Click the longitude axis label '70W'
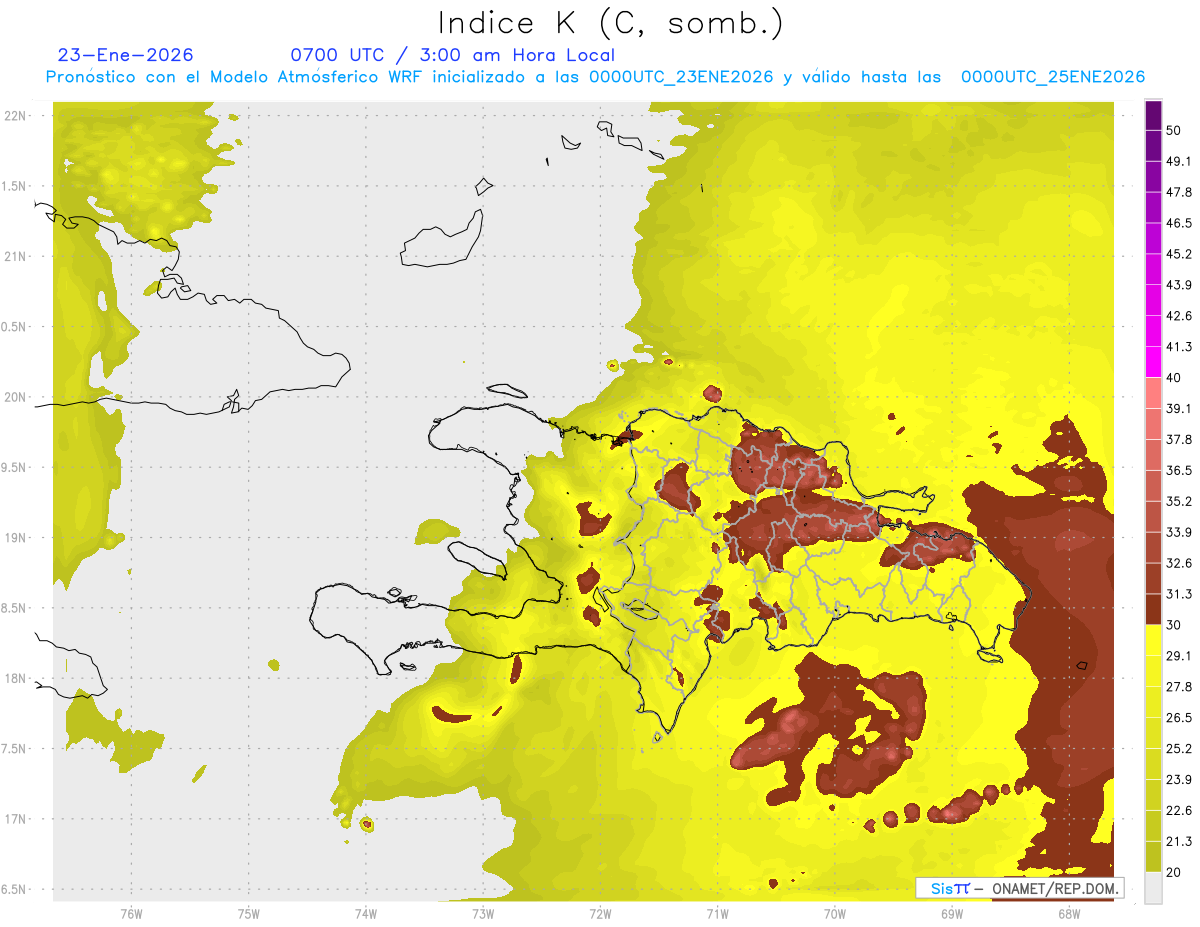This screenshot has width=1200, height=927. point(834,914)
